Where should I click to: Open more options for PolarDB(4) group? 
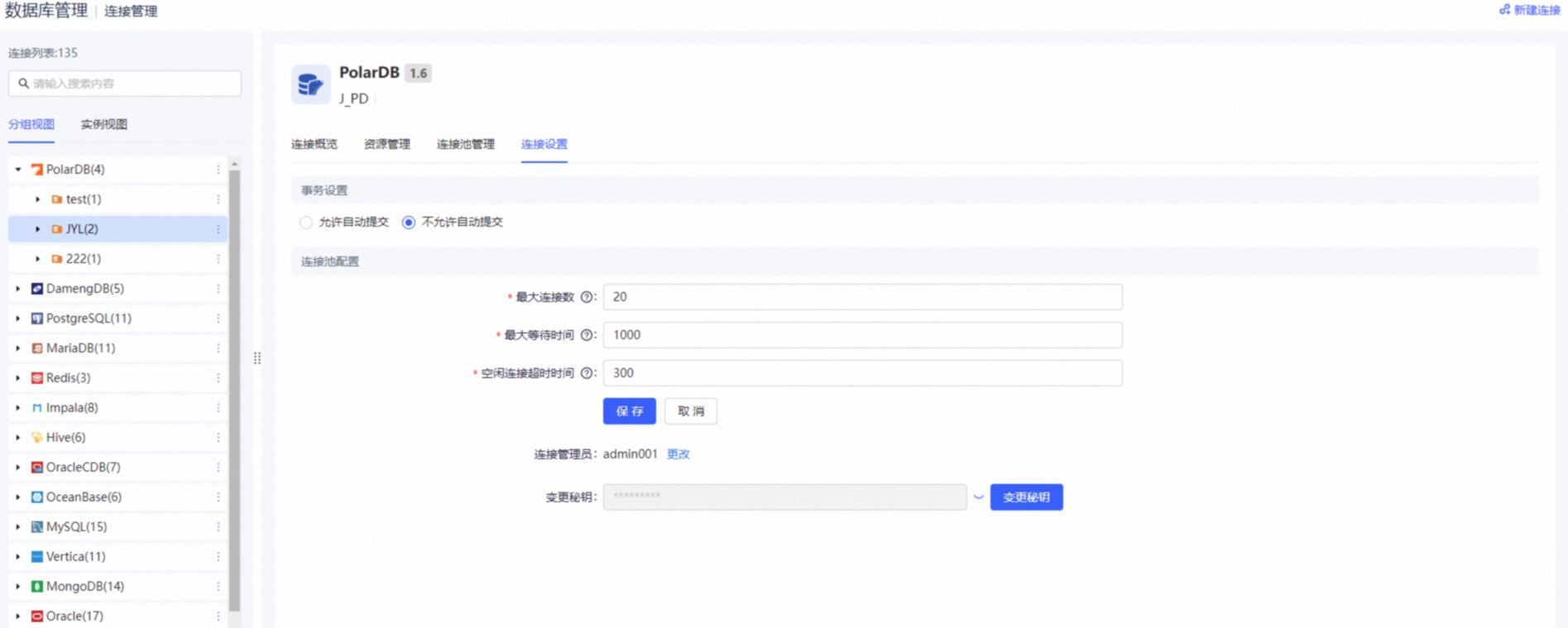[218, 170]
